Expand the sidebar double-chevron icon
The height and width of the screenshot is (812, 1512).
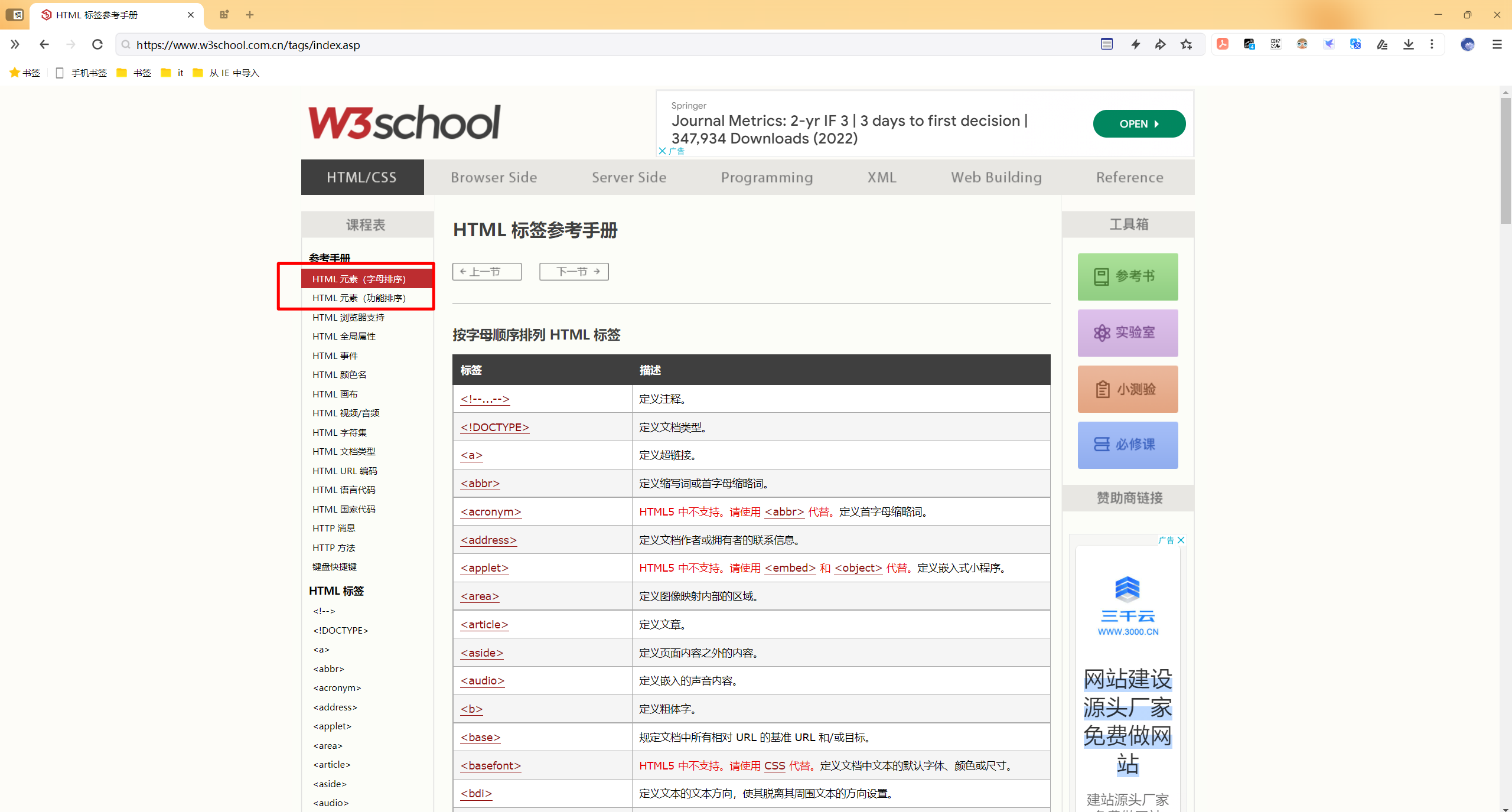tap(15, 44)
